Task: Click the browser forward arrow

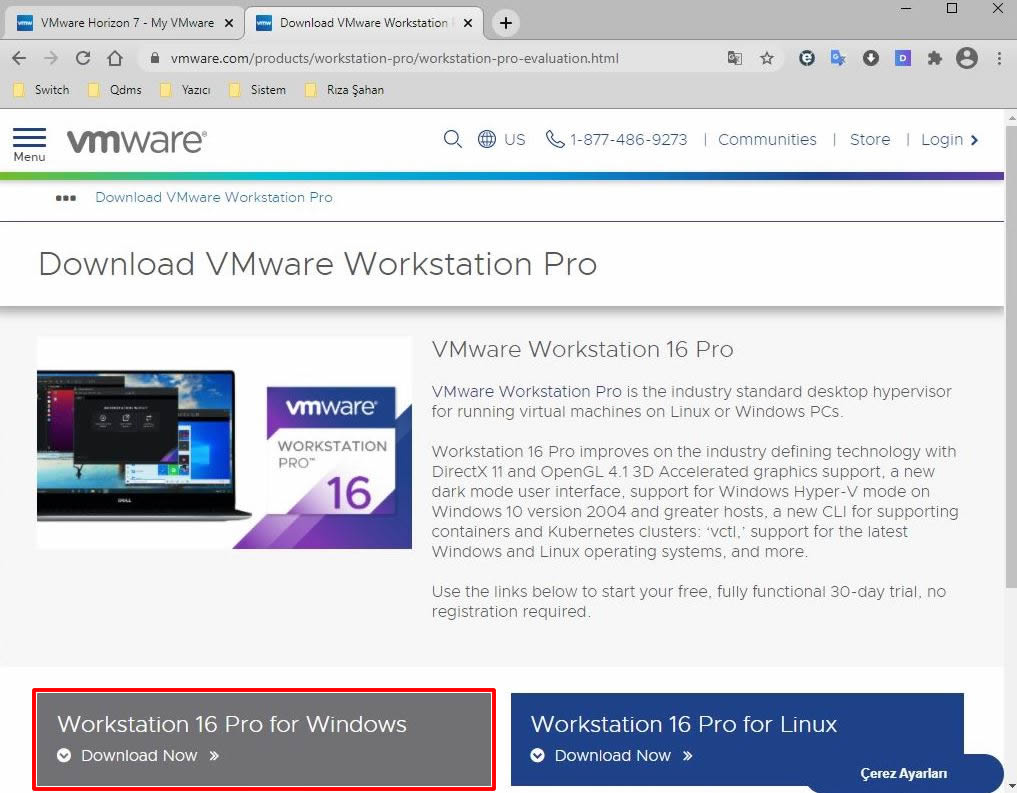Action: tap(51, 58)
